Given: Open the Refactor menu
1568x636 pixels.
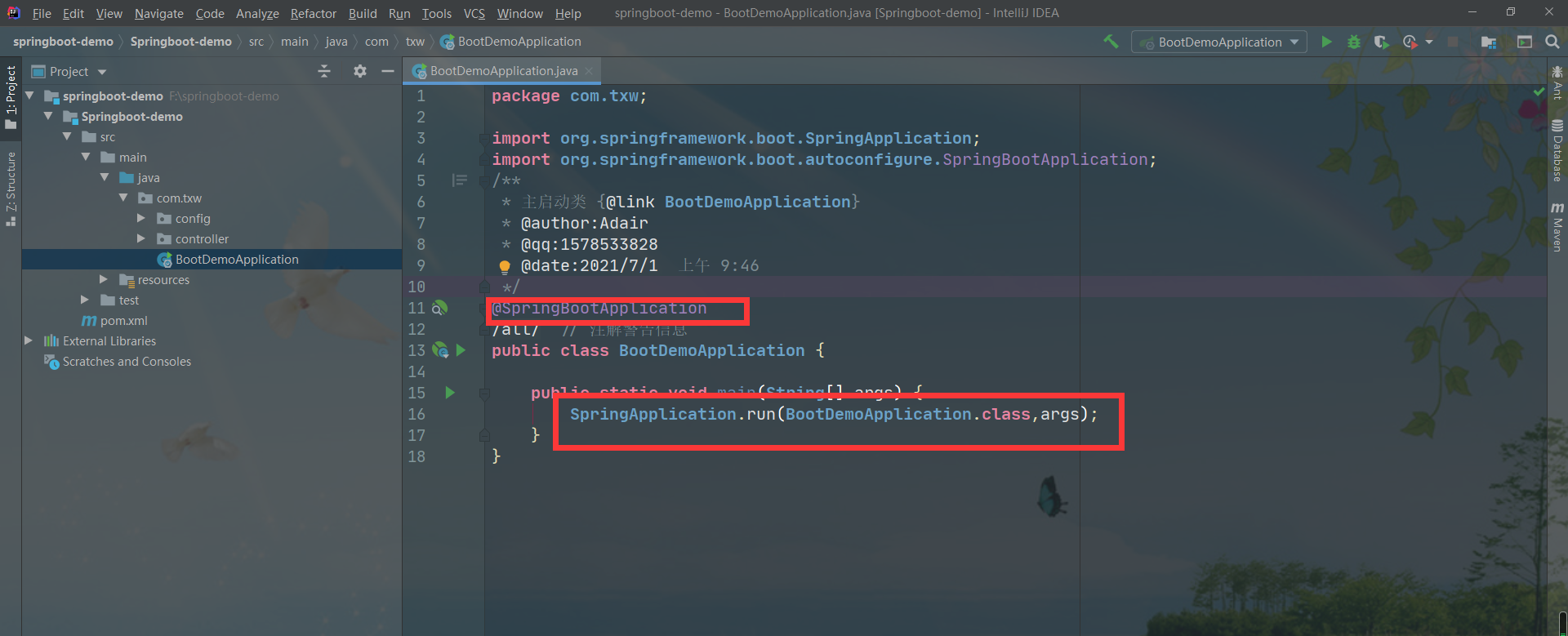Looking at the screenshot, I should pyautogui.click(x=314, y=13).
